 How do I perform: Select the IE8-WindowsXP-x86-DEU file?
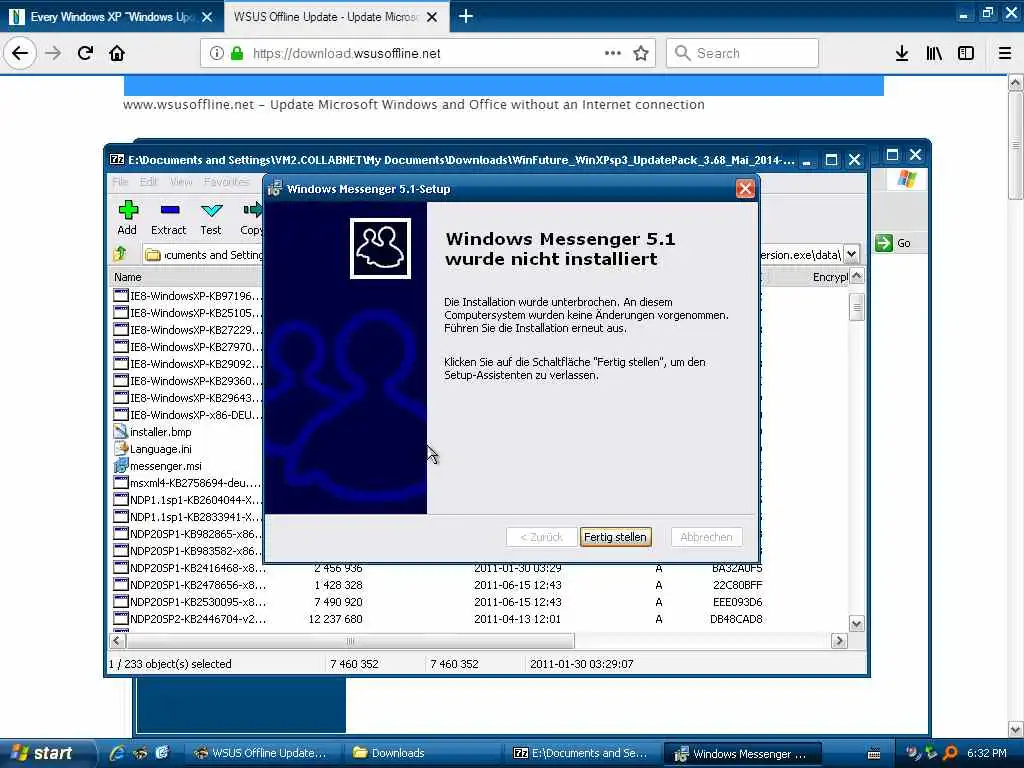[x=195, y=415]
